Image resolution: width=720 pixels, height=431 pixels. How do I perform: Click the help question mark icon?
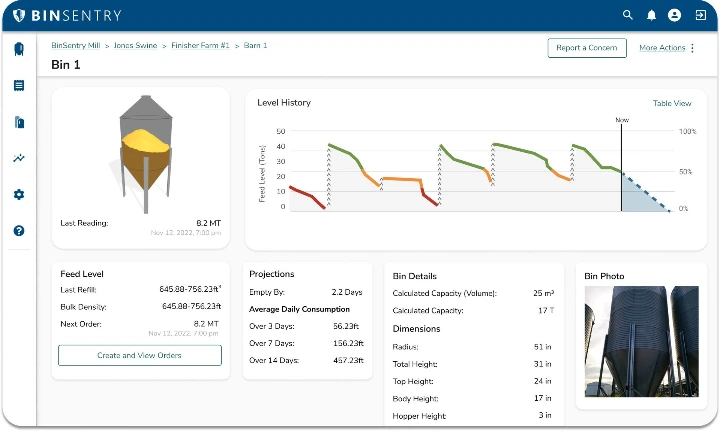point(18,230)
